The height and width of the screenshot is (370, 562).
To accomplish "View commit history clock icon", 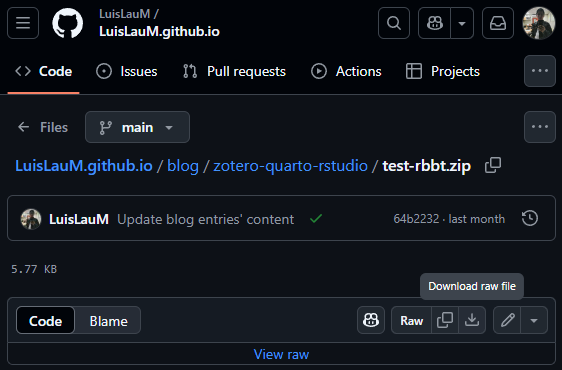I will [530, 218].
